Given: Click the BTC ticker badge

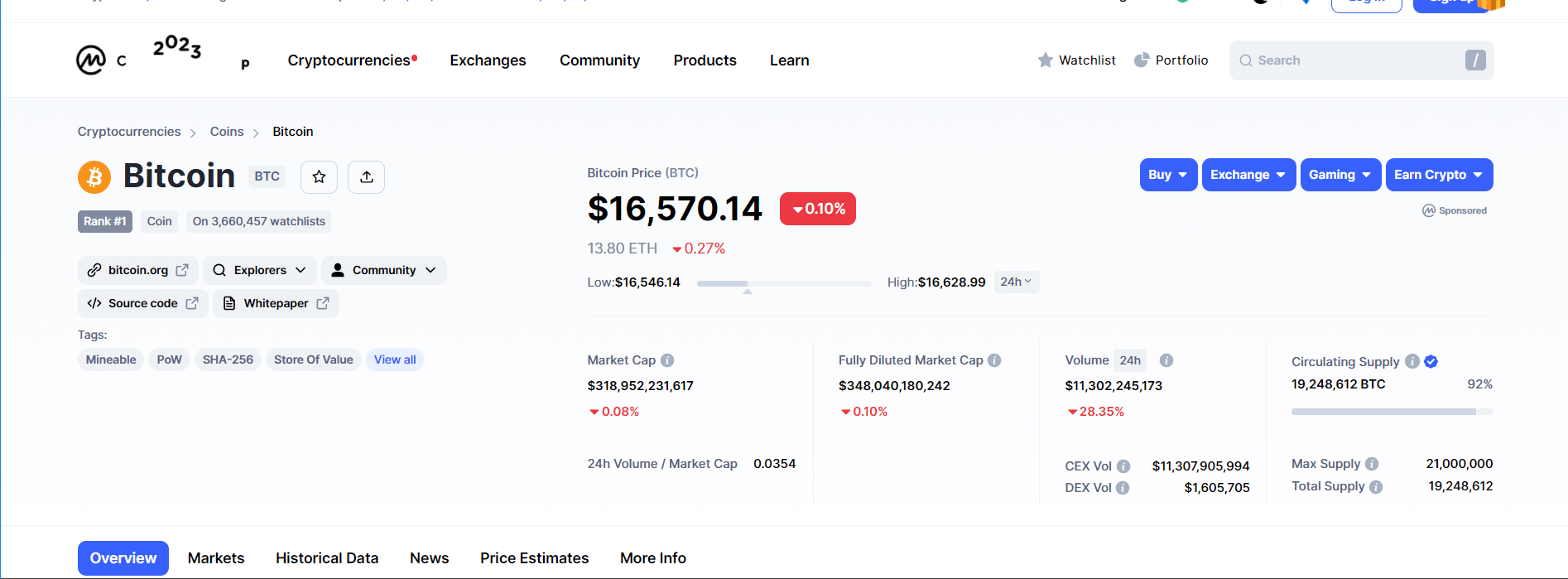Looking at the screenshot, I should pyautogui.click(x=267, y=176).
